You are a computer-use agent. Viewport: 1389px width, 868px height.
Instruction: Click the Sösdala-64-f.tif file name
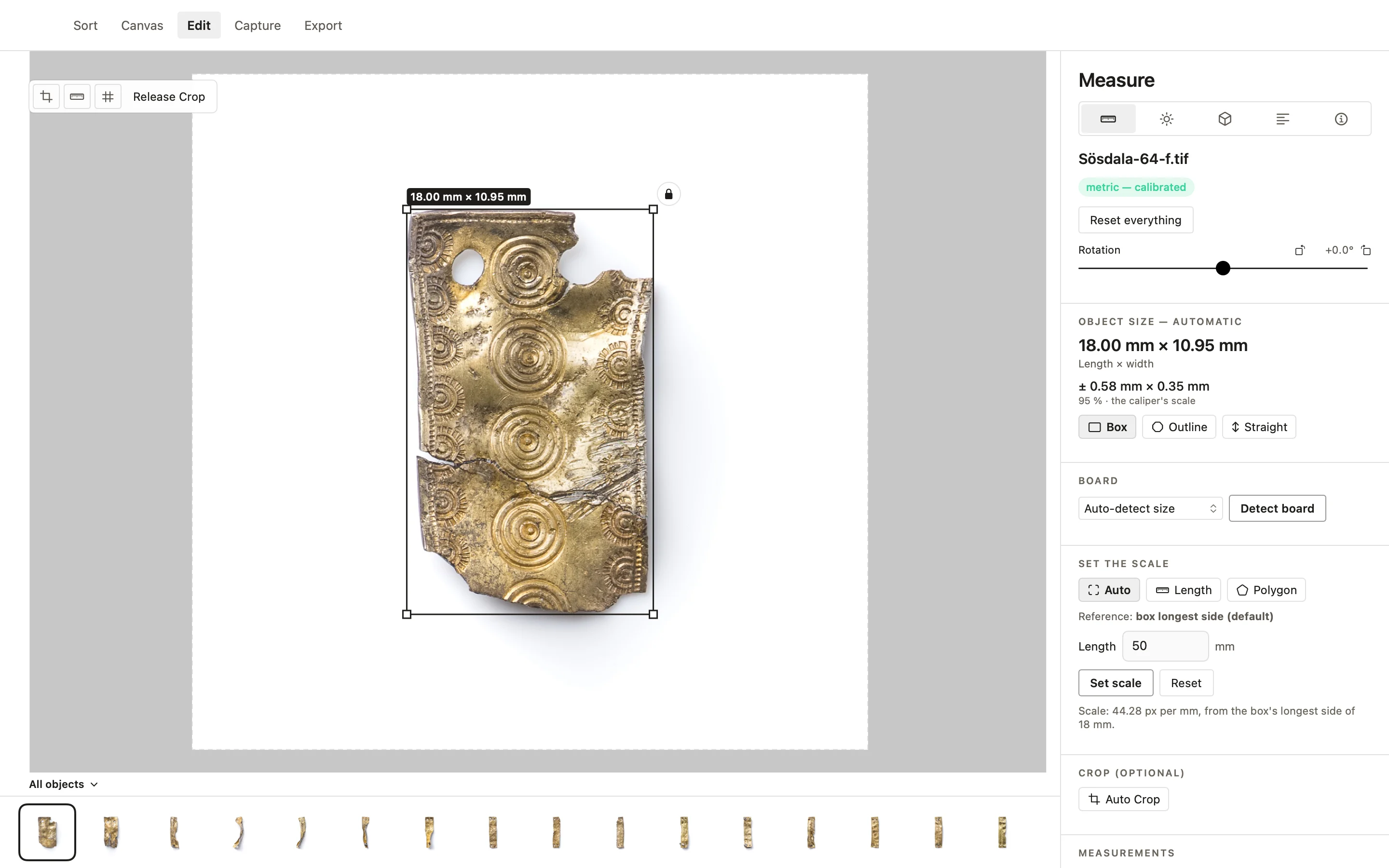pos(1133,159)
